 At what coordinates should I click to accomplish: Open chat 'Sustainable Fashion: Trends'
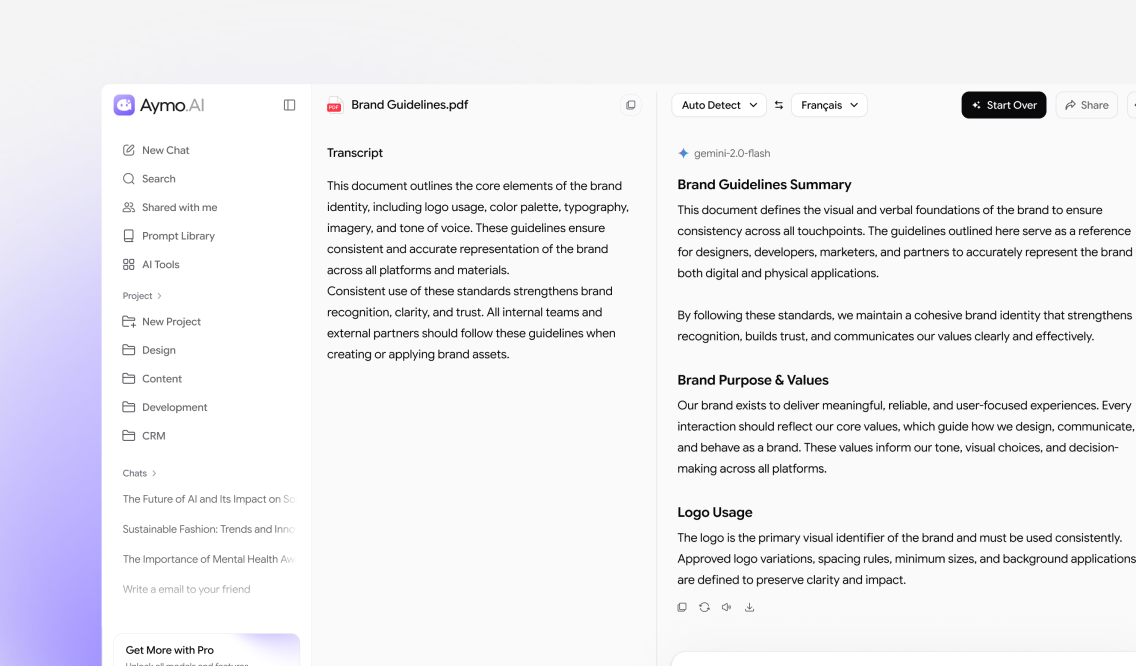point(209,530)
